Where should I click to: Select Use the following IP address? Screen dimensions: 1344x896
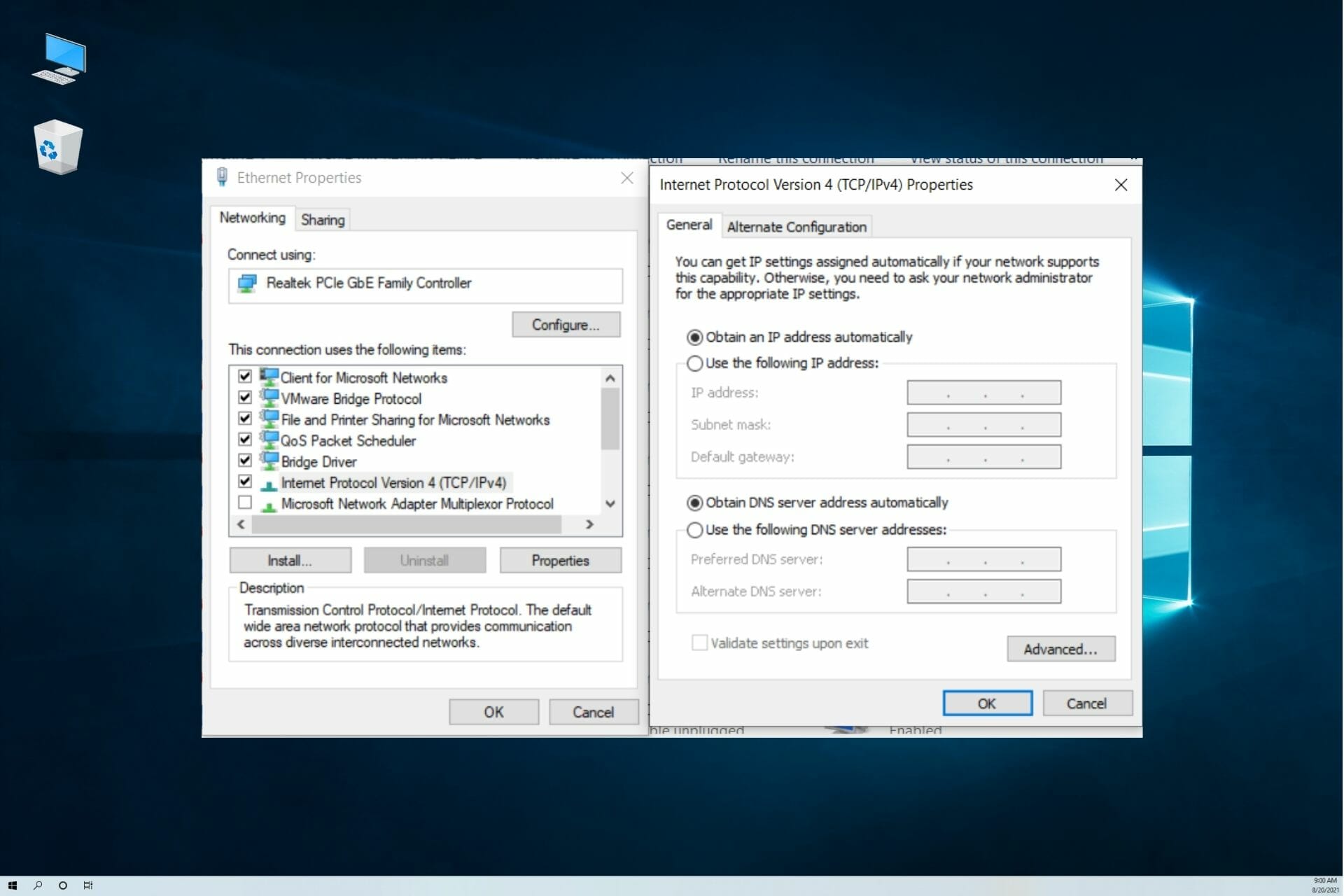(694, 363)
